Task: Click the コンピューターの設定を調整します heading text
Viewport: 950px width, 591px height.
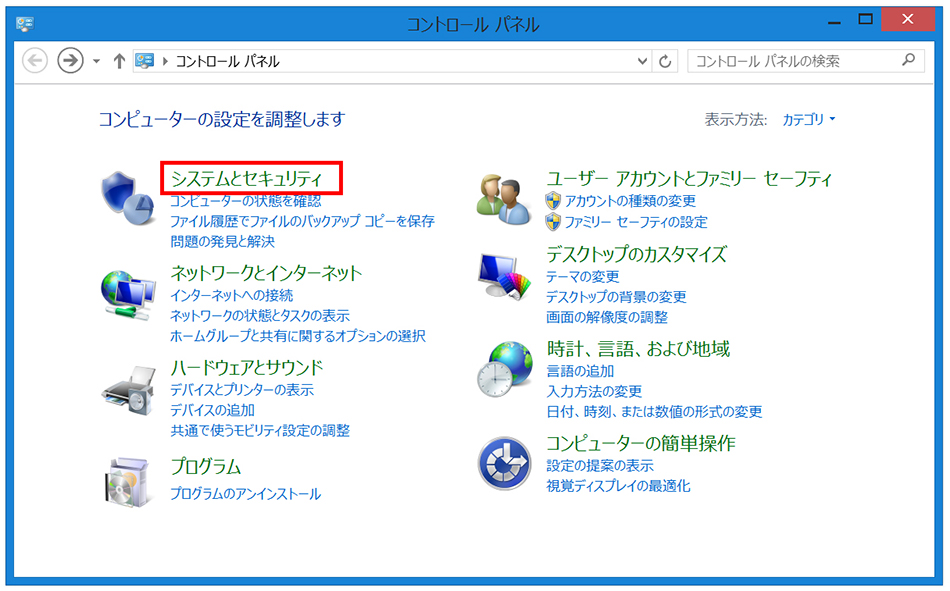Action: click(222, 119)
